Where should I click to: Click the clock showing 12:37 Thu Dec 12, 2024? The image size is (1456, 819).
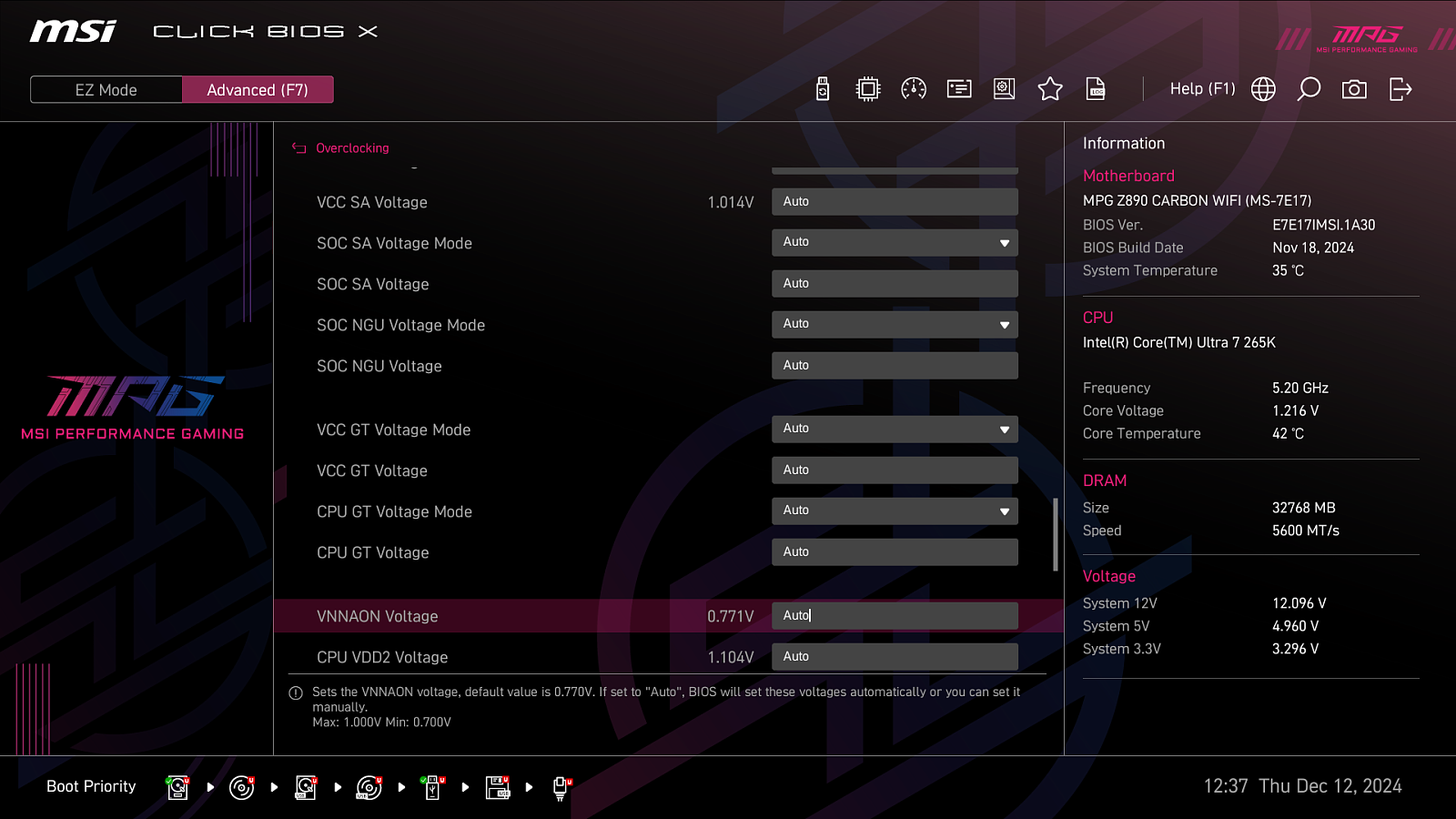point(1303,786)
